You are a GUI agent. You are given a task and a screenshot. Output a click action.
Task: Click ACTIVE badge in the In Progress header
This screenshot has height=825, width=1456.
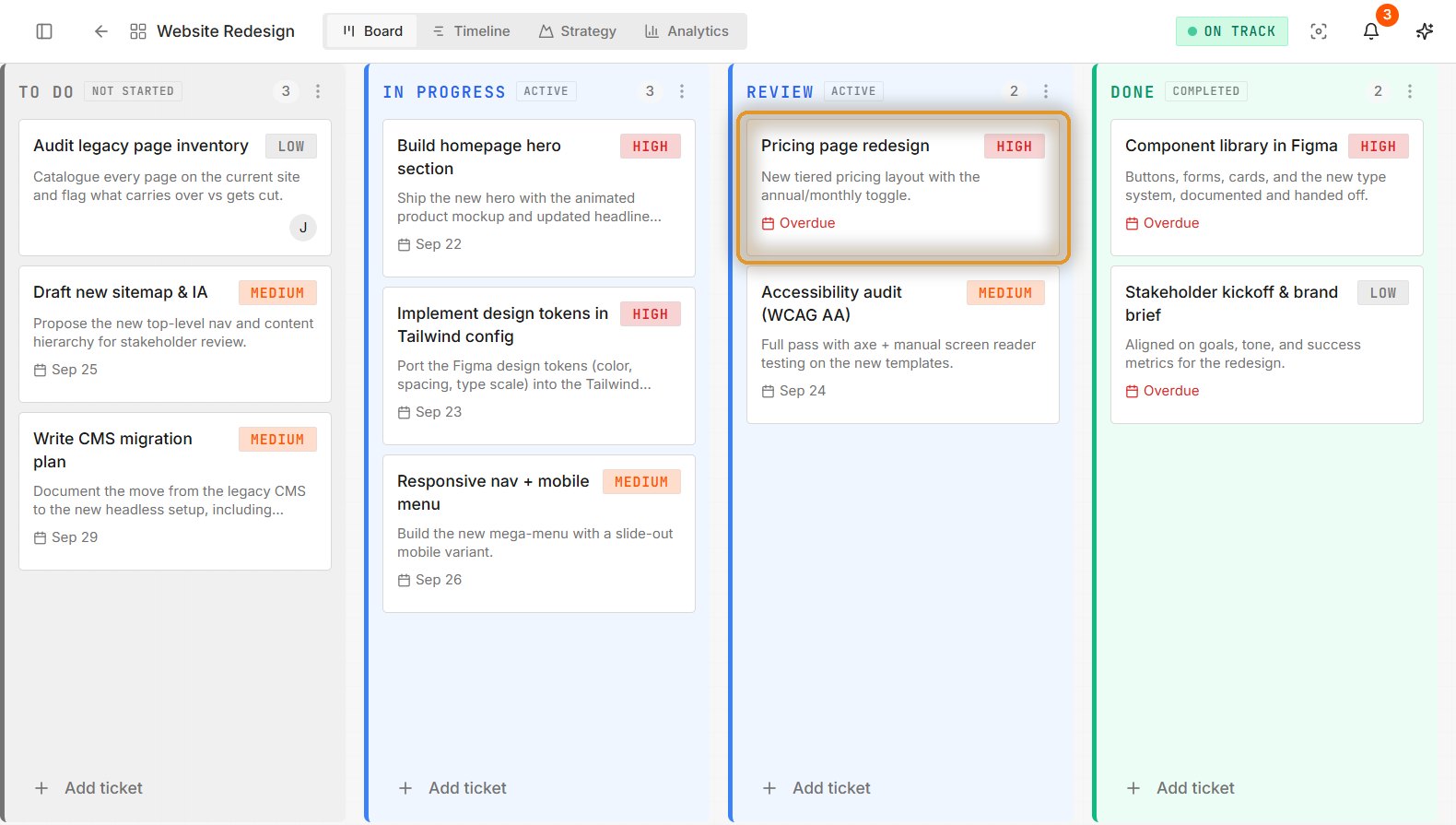(546, 91)
